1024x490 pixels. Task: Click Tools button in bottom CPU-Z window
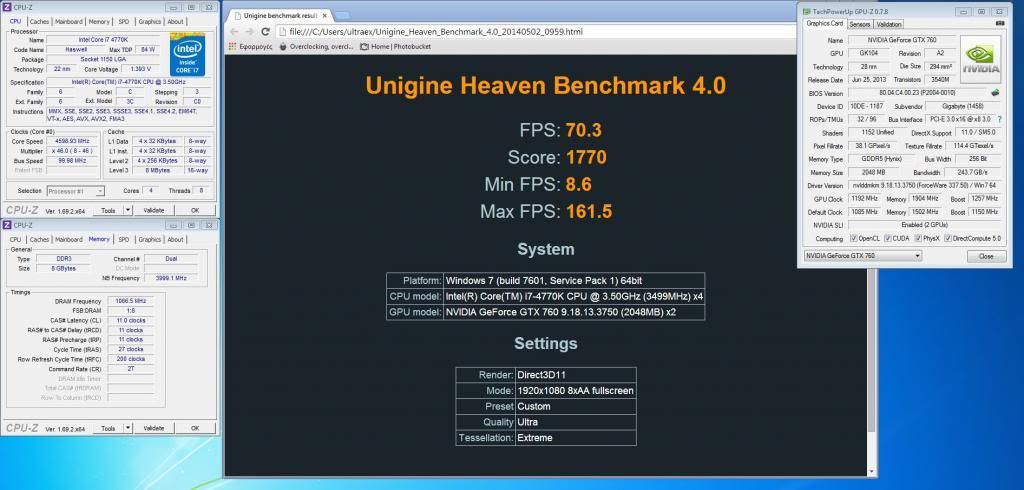pyautogui.click(x=108, y=428)
